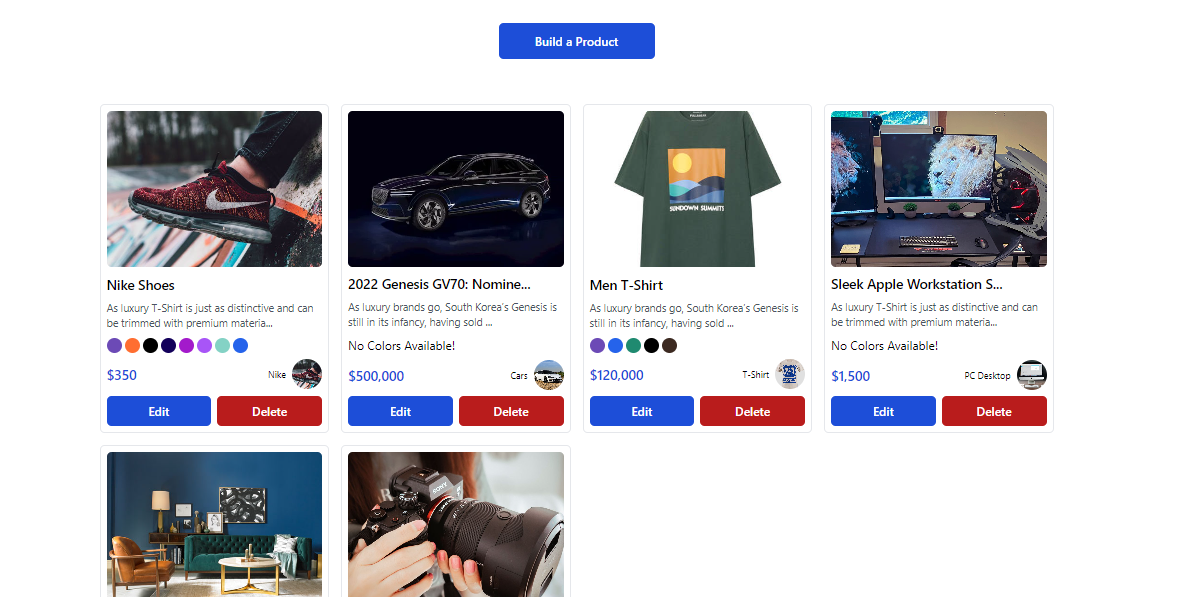1184x597 pixels.
Task: Open the Genesis GV70 car image
Action: [x=456, y=189]
